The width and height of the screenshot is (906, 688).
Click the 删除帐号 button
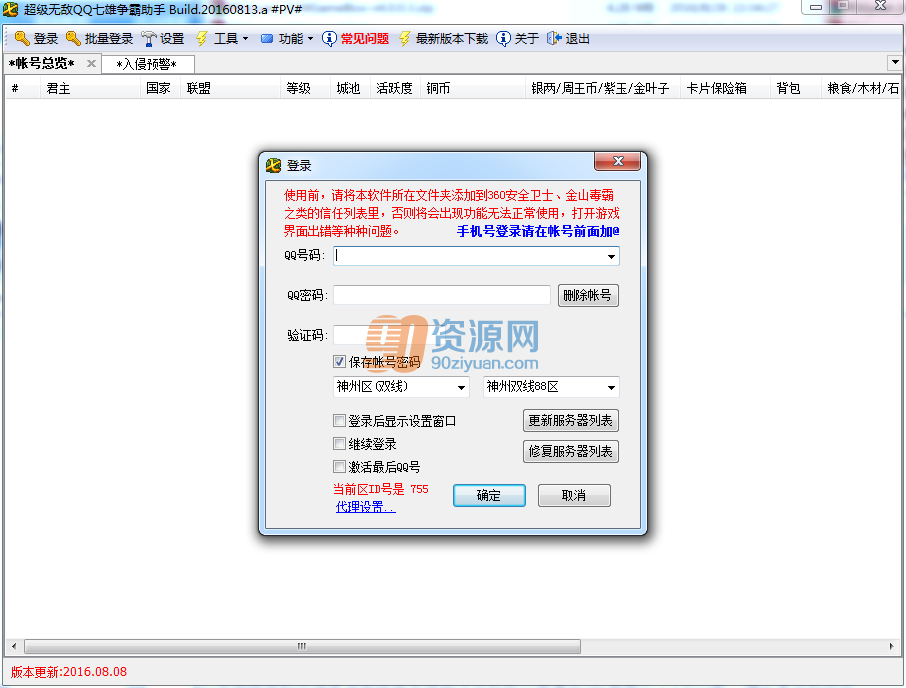588,296
